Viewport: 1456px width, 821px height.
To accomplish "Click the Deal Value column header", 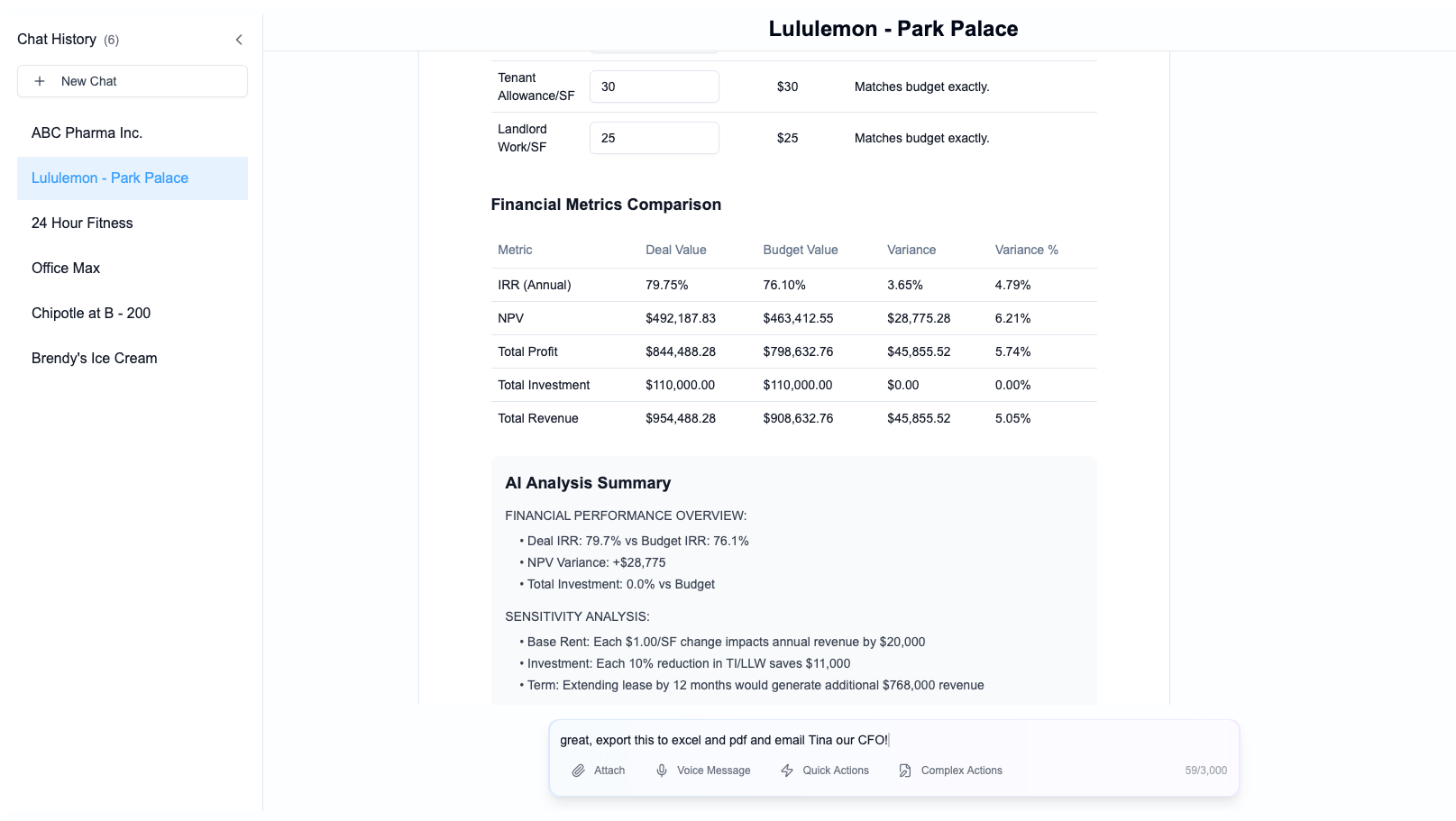I will (676, 250).
